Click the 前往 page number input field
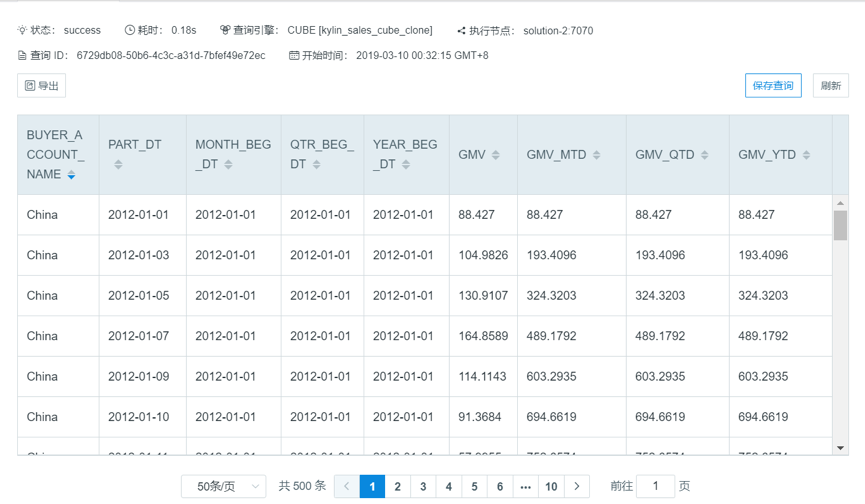The image size is (865, 504). pyautogui.click(x=656, y=487)
